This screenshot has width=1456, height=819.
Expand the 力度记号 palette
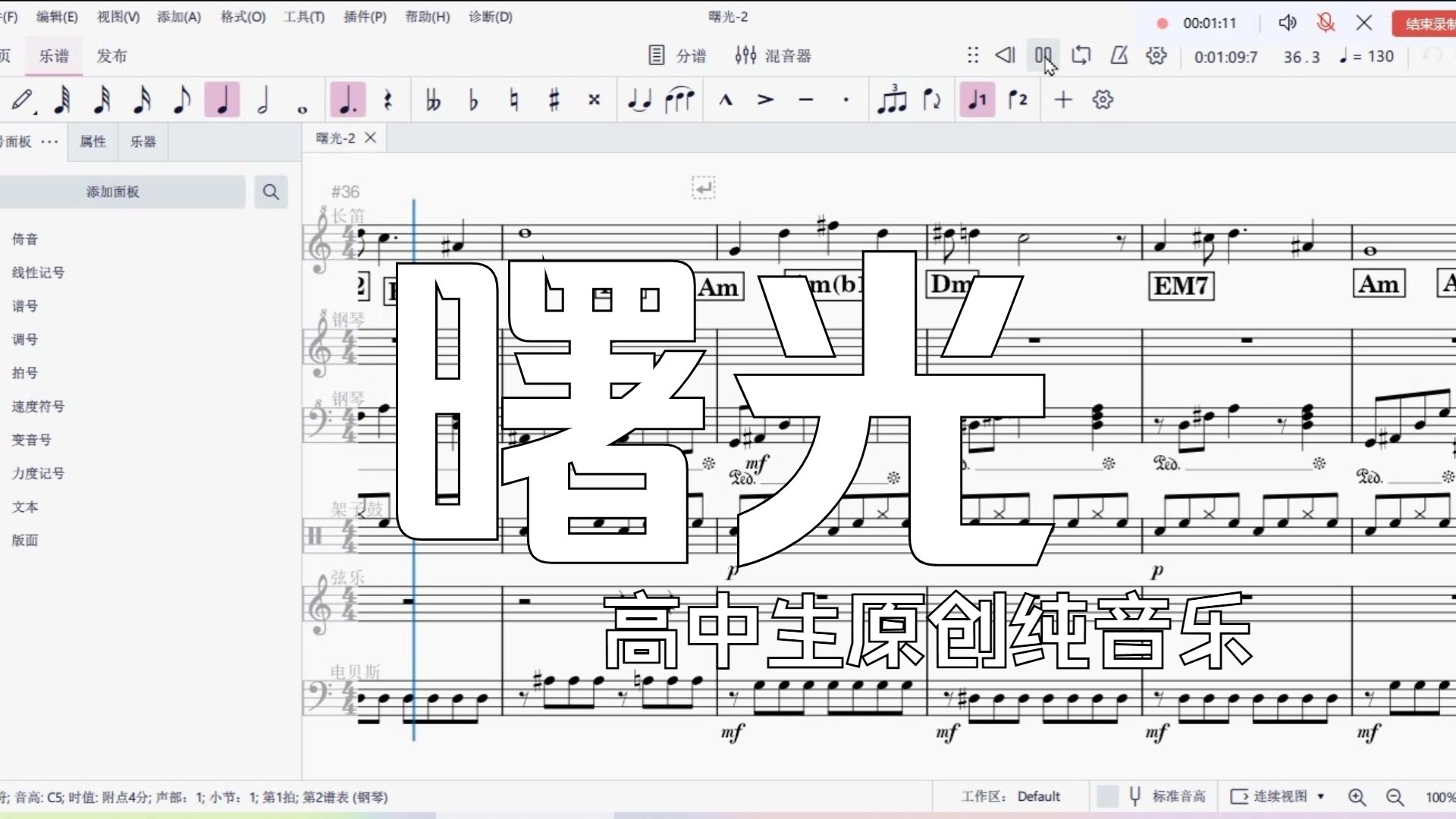point(38,473)
